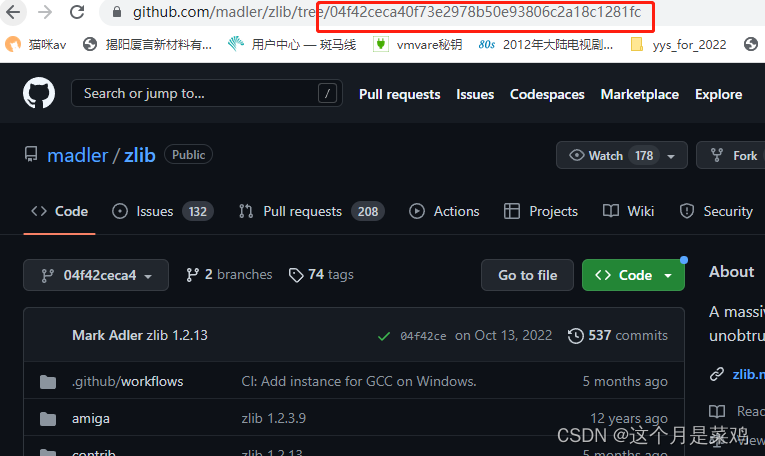The height and width of the screenshot is (456, 765).
Task: Click the green checkmark commit status icon
Action: 384,336
